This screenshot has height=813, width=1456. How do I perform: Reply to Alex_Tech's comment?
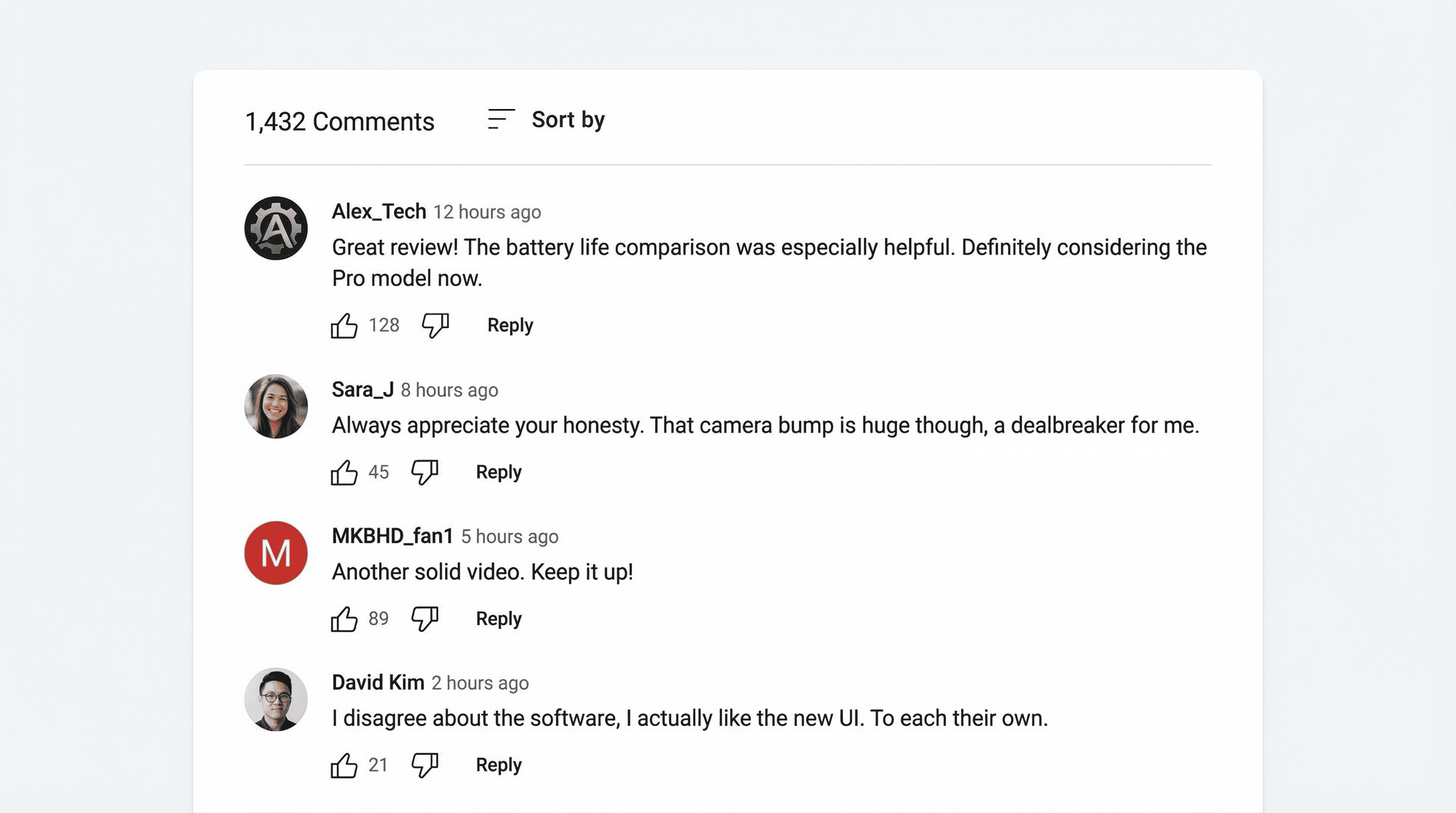click(x=509, y=324)
